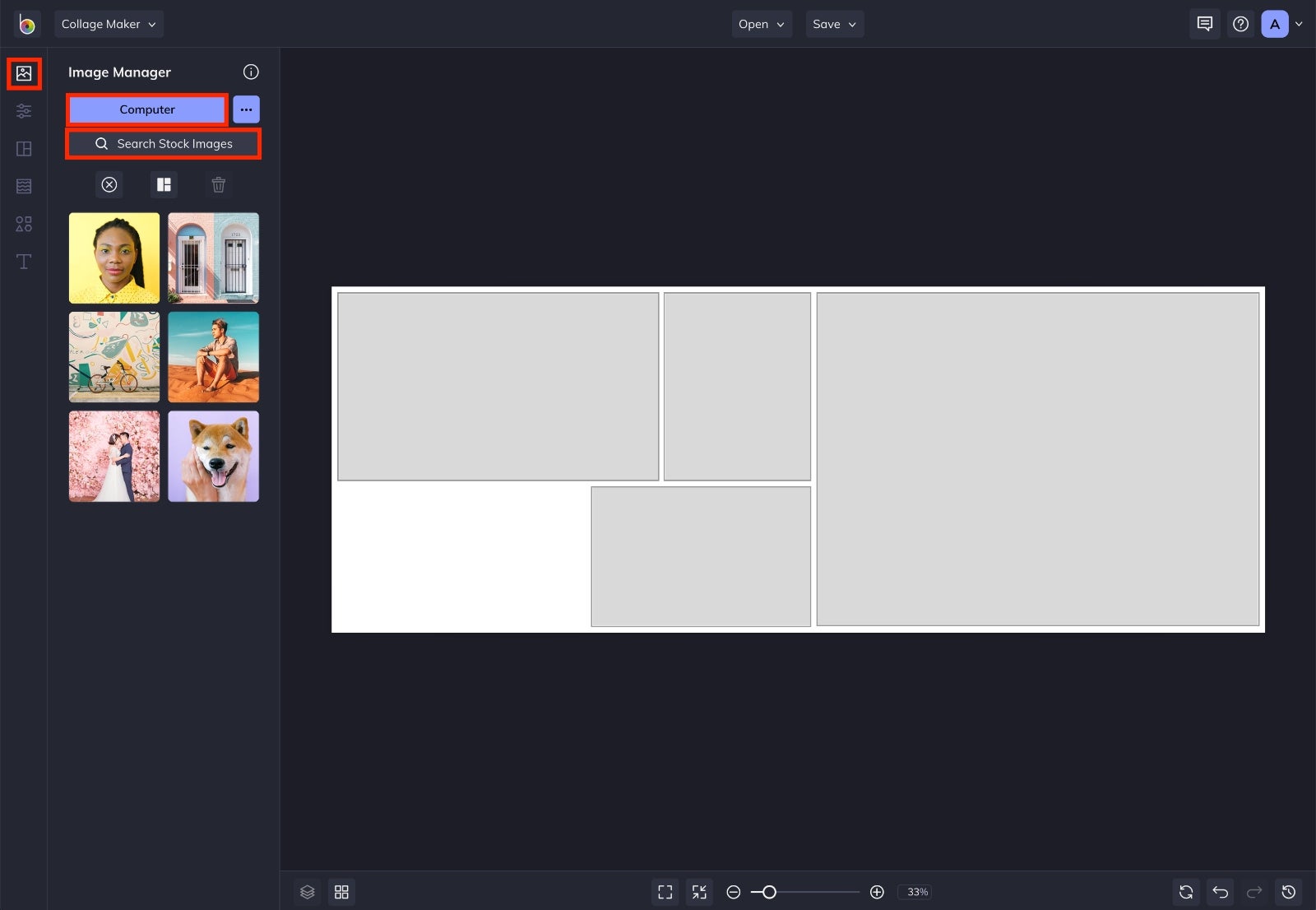Open the Image Manager sidebar icon
This screenshot has width=1316, height=910.
point(24,73)
